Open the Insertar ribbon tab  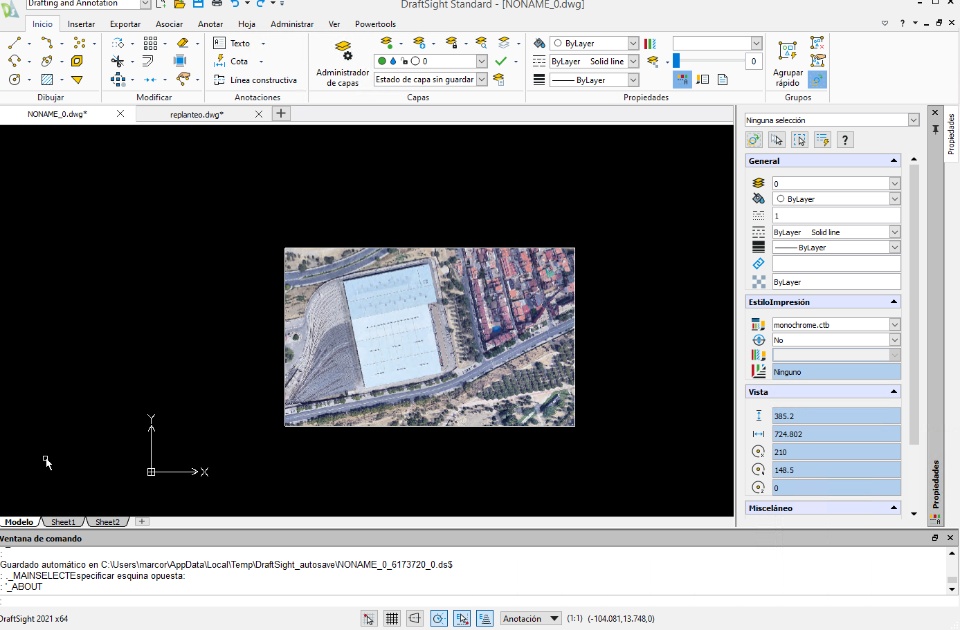coord(81,24)
